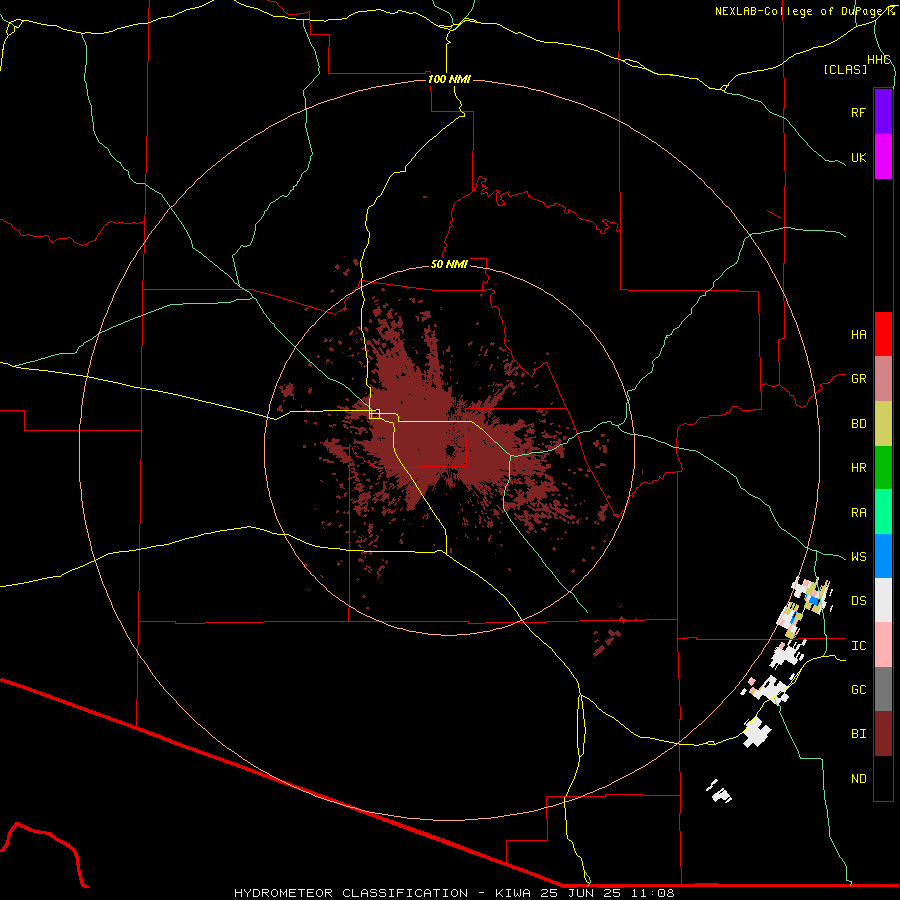Image resolution: width=900 pixels, height=900 pixels.
Task: Click the light pink IC legend swatch
Action: pyautogui.click(x=883, y=645)
